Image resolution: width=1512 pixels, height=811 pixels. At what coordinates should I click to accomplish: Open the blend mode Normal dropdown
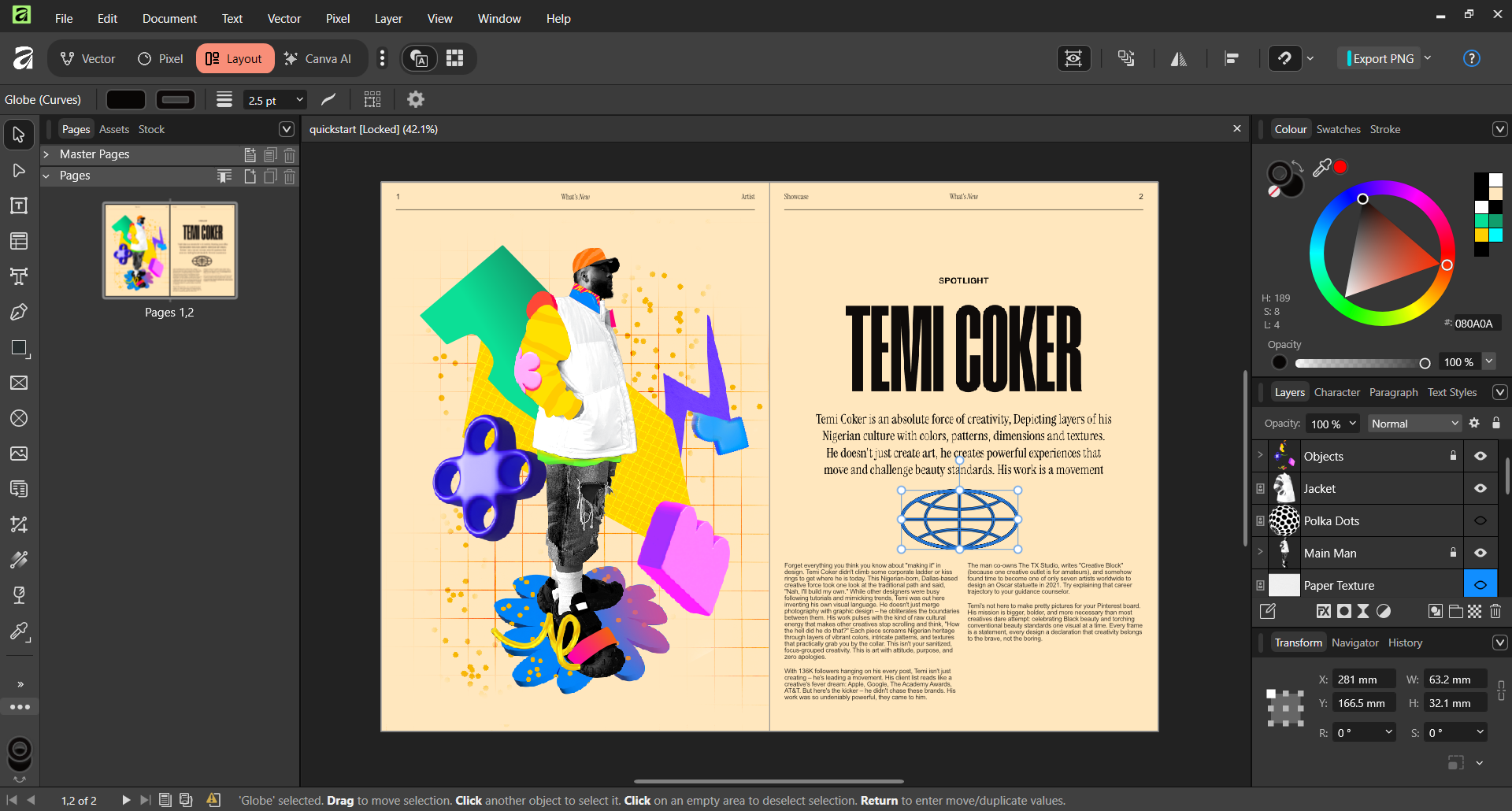pyautogui.click(x=1414, y=424)
